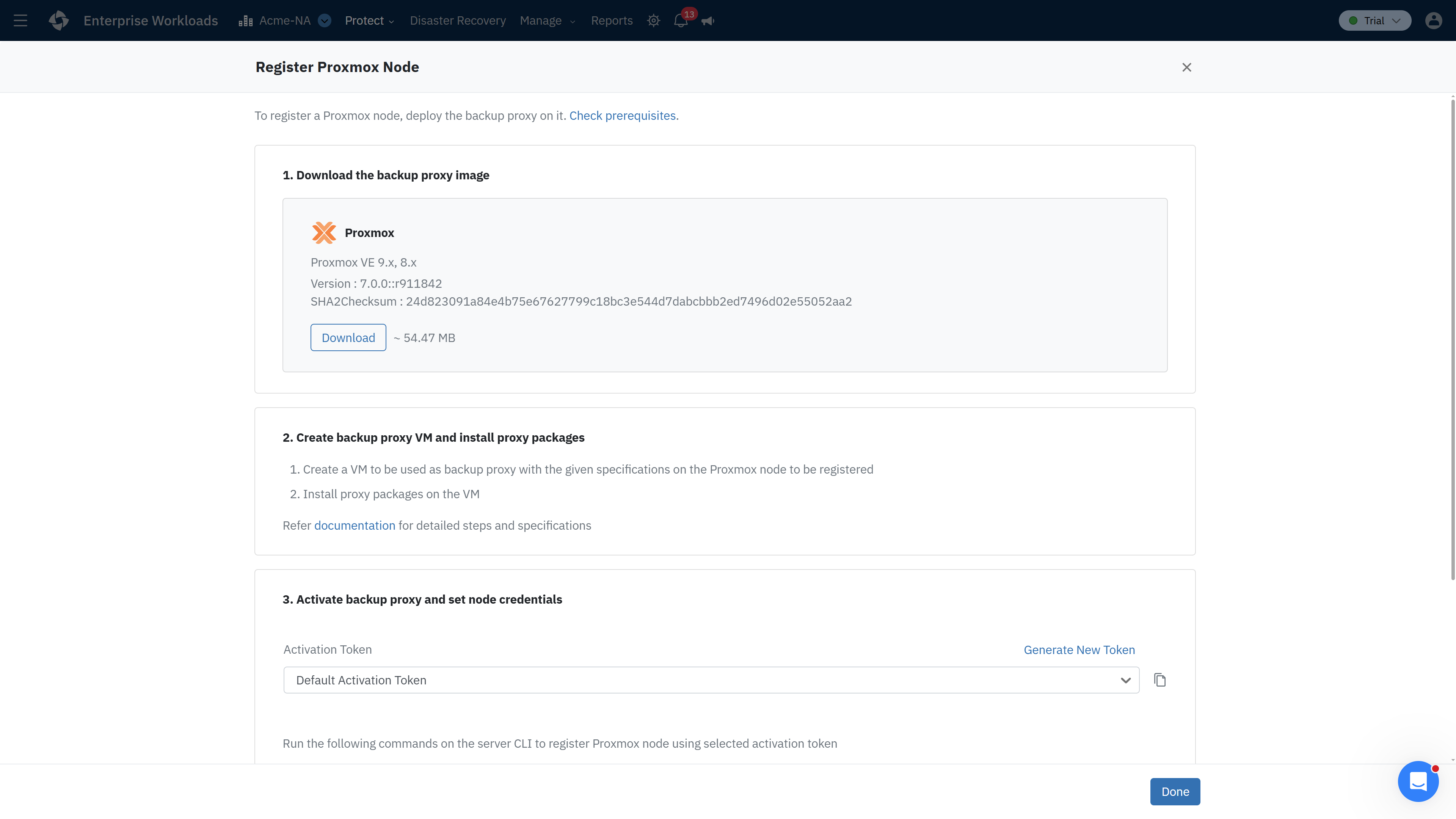Click the Druva logo icon
1456x819 pixels.
point(59,20)
